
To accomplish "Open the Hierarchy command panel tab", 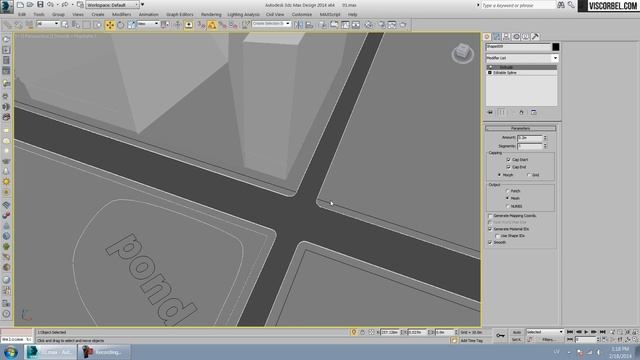I will point(507,37).
